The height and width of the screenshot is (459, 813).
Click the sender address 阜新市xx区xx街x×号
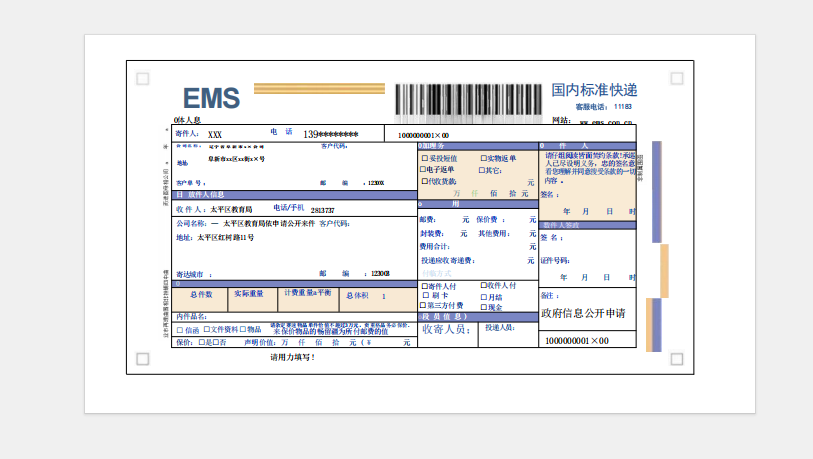pyautogui.click(x=236, y=159)
